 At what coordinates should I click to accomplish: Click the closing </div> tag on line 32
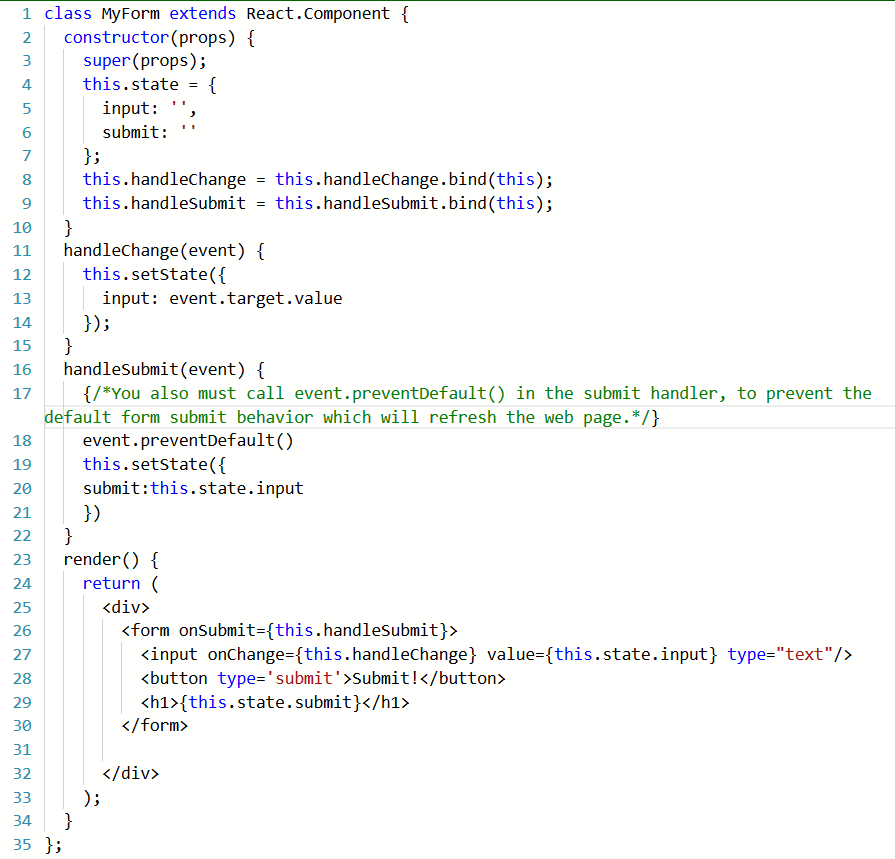coord(131,774)
